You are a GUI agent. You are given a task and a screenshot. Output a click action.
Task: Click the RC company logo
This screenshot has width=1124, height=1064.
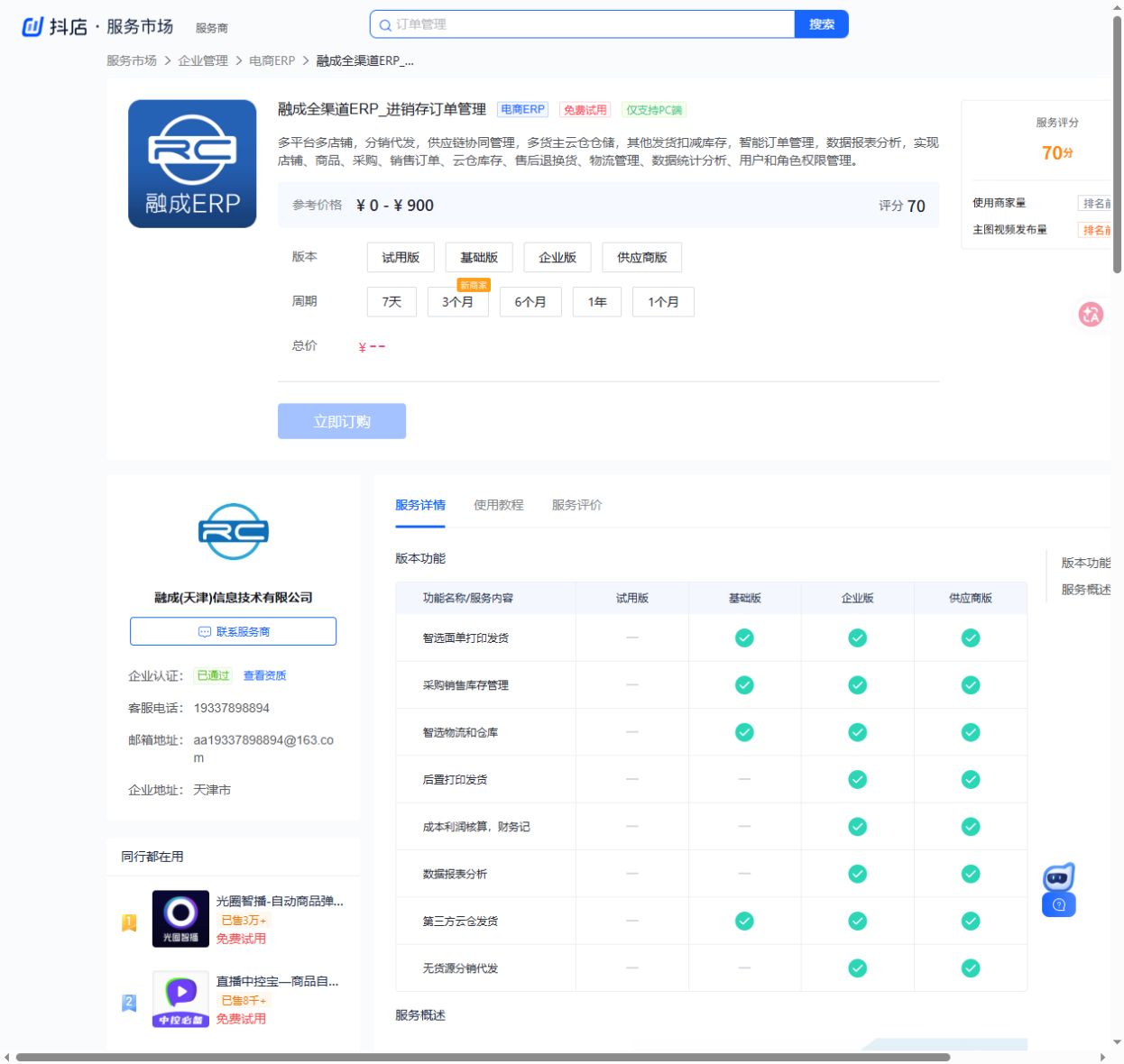pos(233,531)
